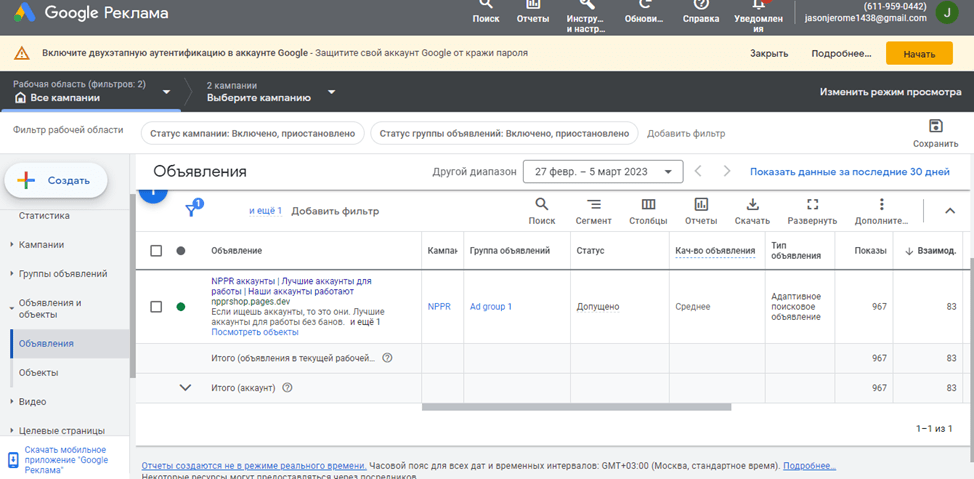Click Change view mode link
The height and width of the screenshot is (479, 974).
[x=890, y=92]
